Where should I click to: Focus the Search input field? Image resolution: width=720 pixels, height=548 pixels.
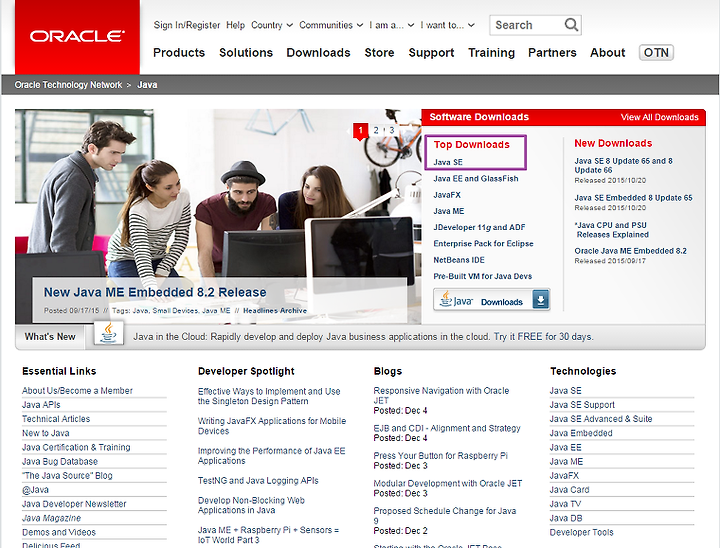pyautogui.click(x=528, y=25)
